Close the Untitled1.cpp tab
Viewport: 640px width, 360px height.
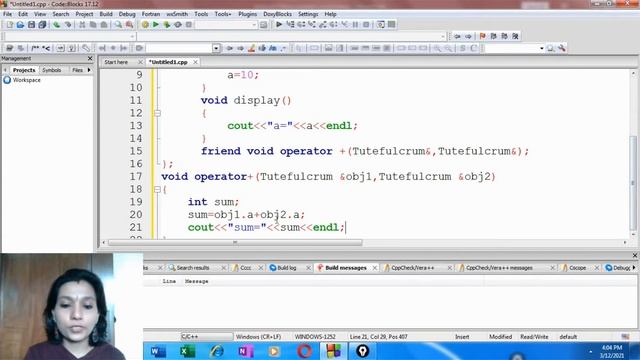(x=196, y=62)
